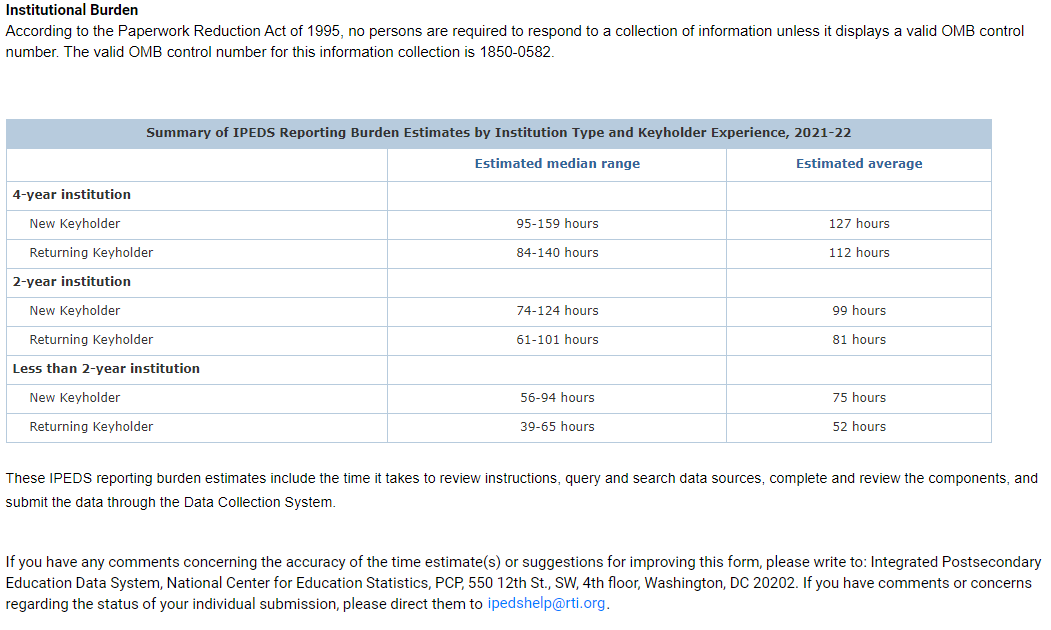Select the 84-140 hours cell
This screenshot has height=630, width=1051.
[557, 253]
